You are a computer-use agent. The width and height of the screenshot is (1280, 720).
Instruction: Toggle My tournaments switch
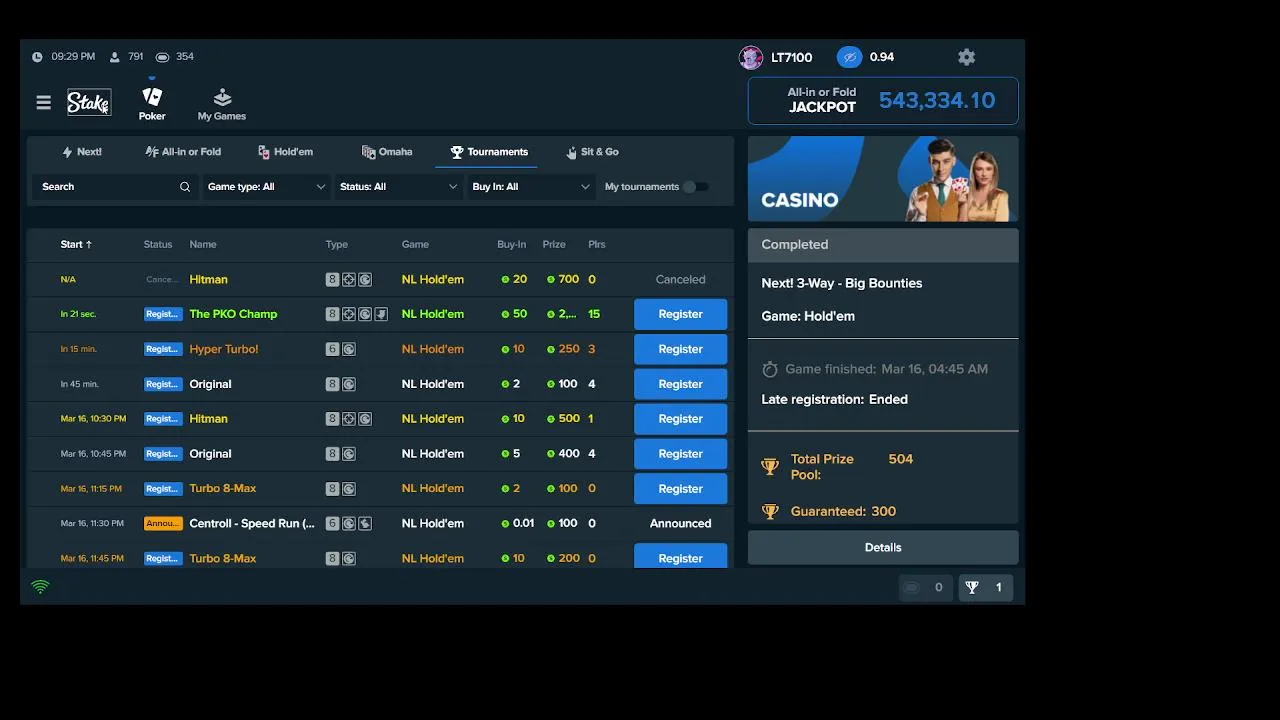point(696,187)
